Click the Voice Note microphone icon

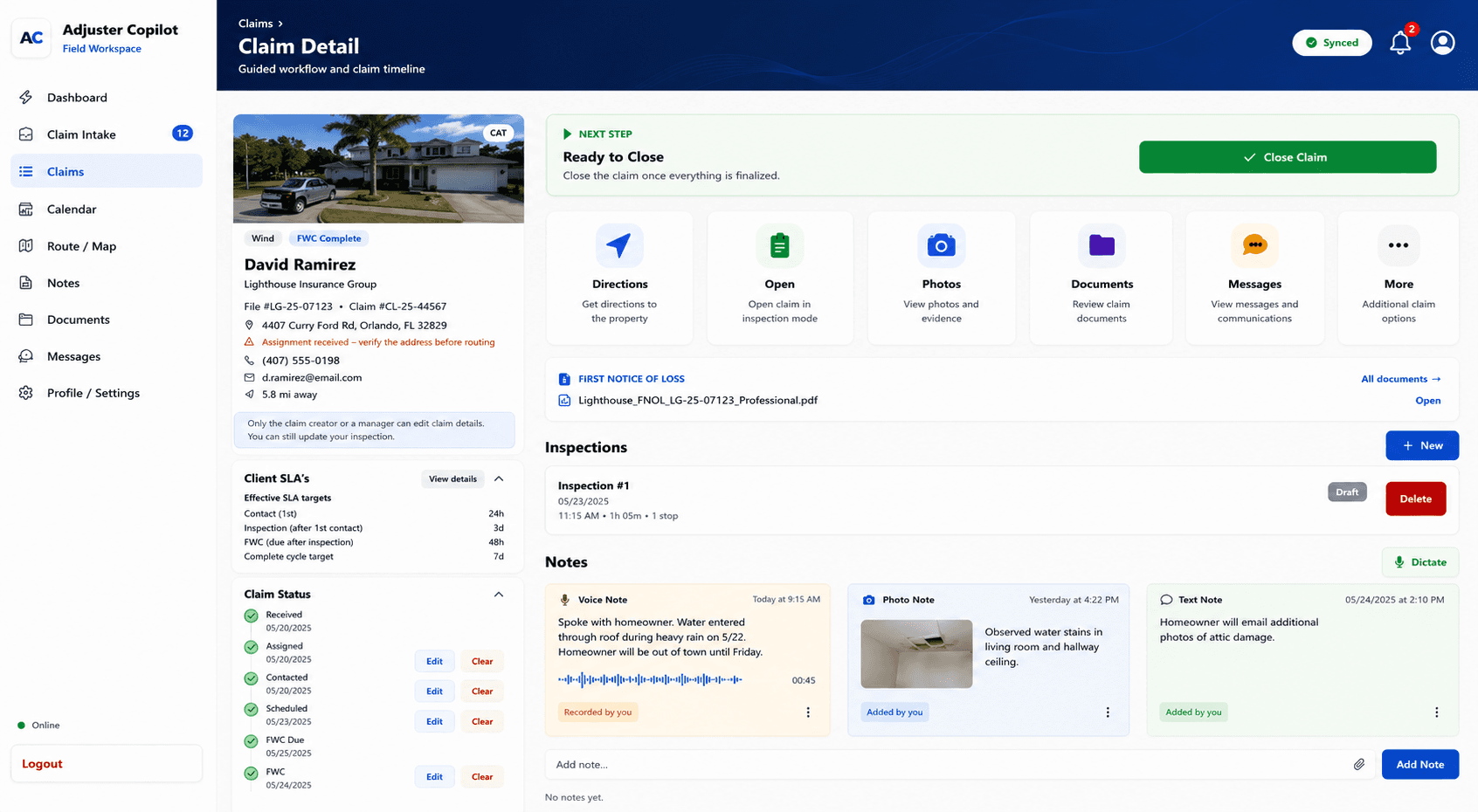coord(565,600)
